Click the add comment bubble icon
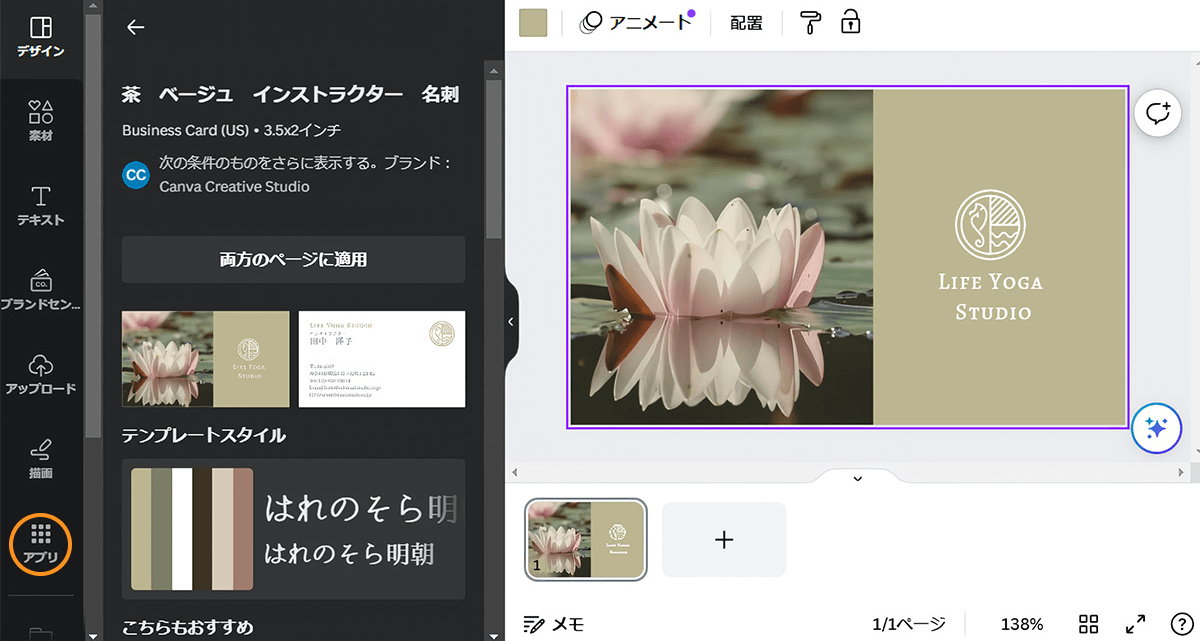Viewport: 1200px width, 641px height. coord(1156,114)
